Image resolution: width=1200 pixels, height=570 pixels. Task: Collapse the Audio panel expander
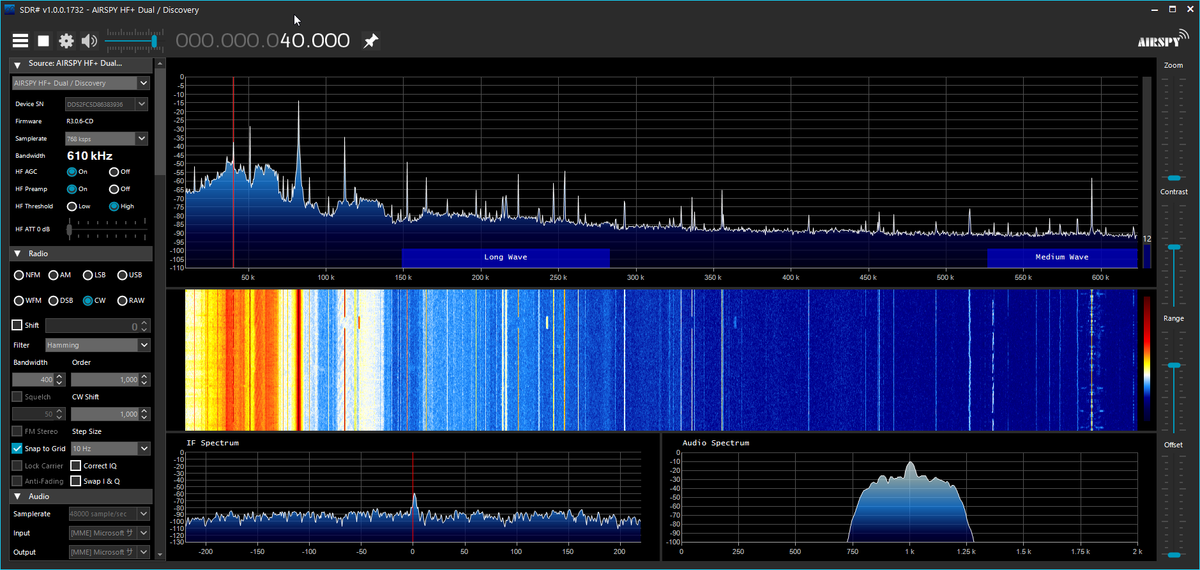click(17, 496)
